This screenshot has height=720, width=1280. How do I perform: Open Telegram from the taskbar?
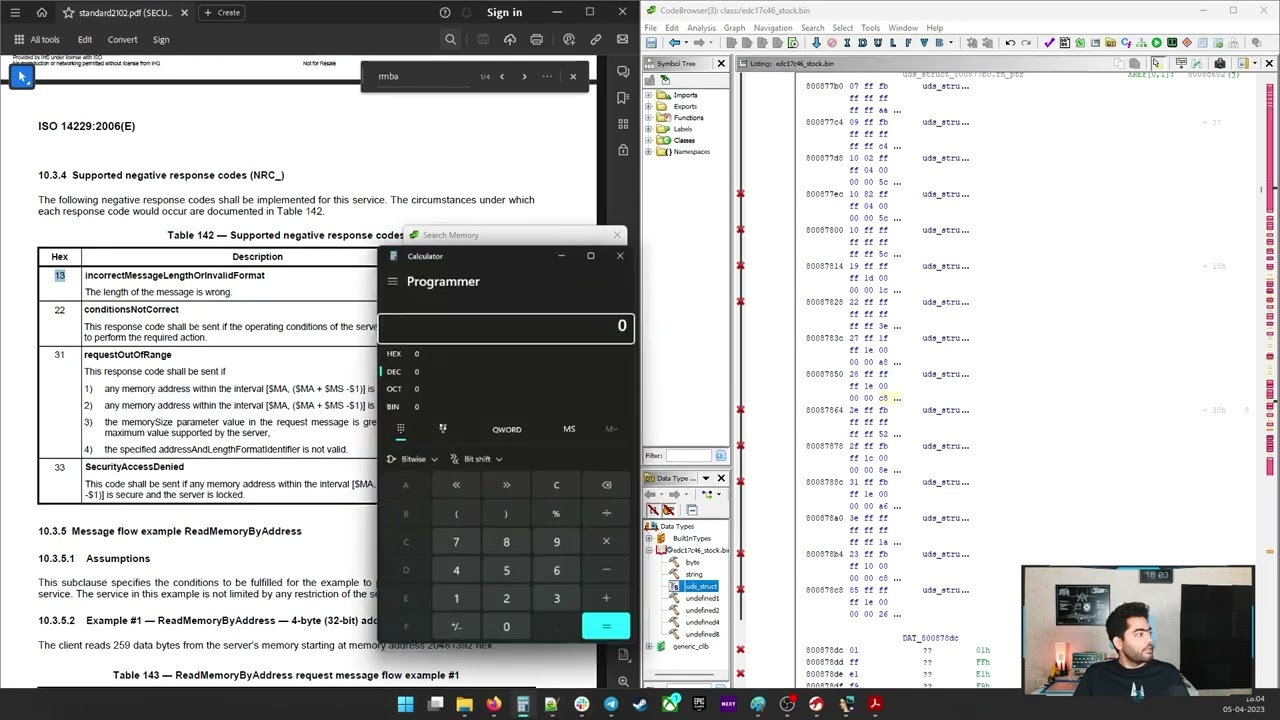(x=610, y=705)
